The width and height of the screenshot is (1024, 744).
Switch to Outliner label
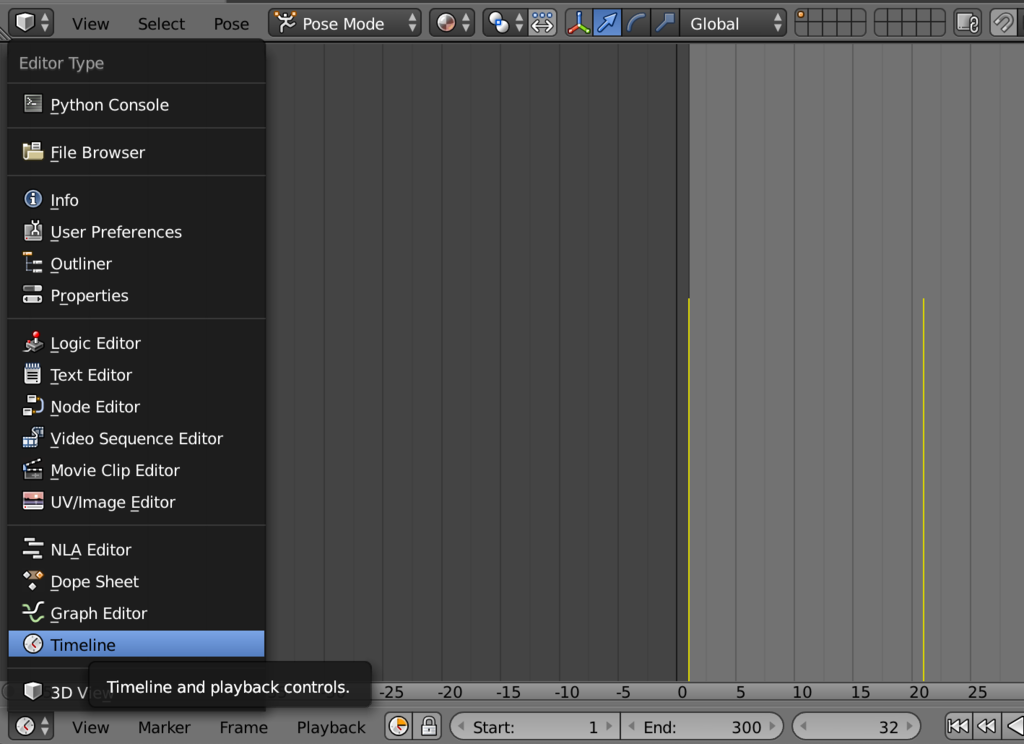(81, 264)
